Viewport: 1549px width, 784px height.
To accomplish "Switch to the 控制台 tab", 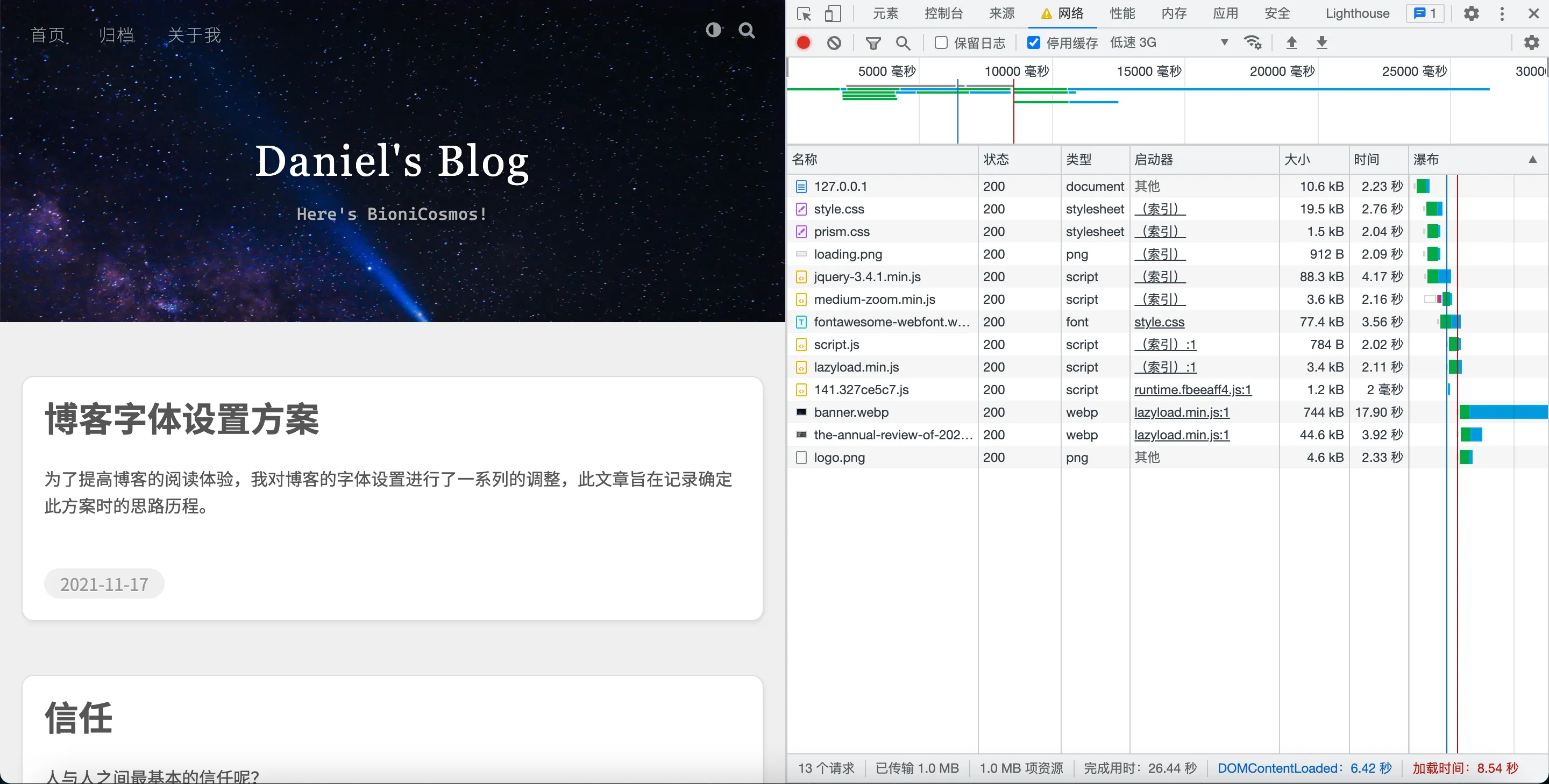I will (943, 13).
